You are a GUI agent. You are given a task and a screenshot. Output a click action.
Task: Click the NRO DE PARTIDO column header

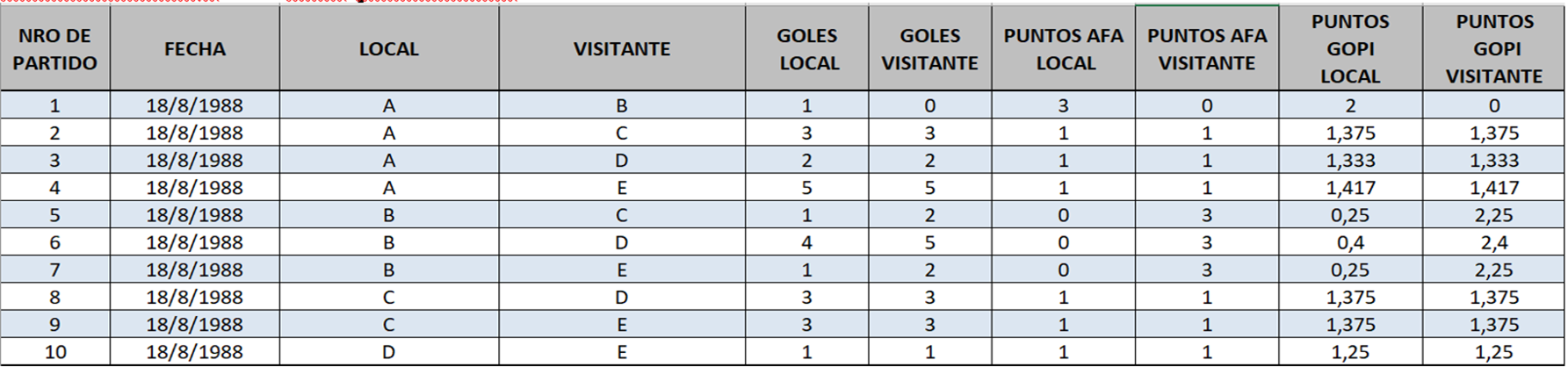55,49
